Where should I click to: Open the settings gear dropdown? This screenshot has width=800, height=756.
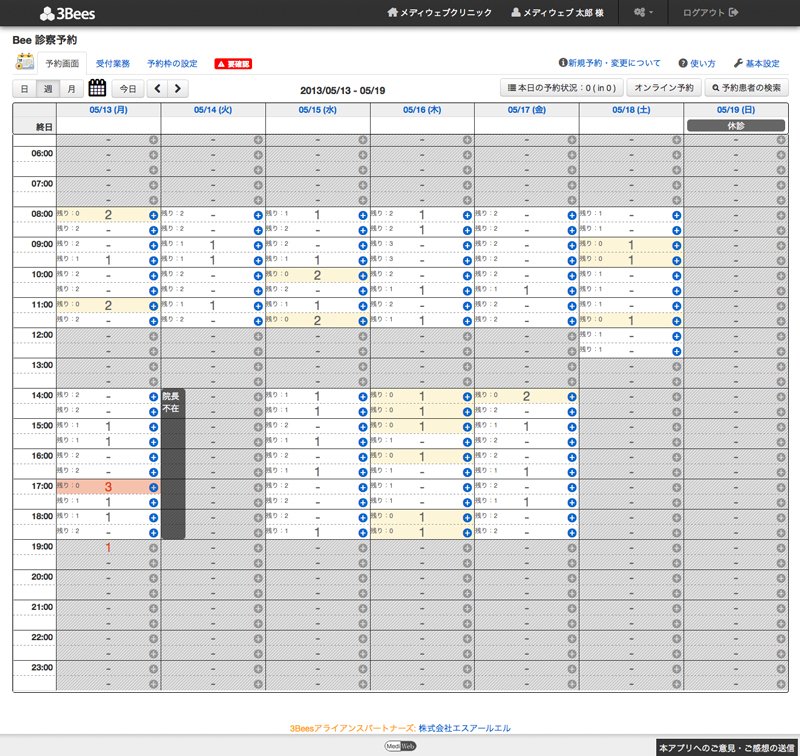coord(643,12)
